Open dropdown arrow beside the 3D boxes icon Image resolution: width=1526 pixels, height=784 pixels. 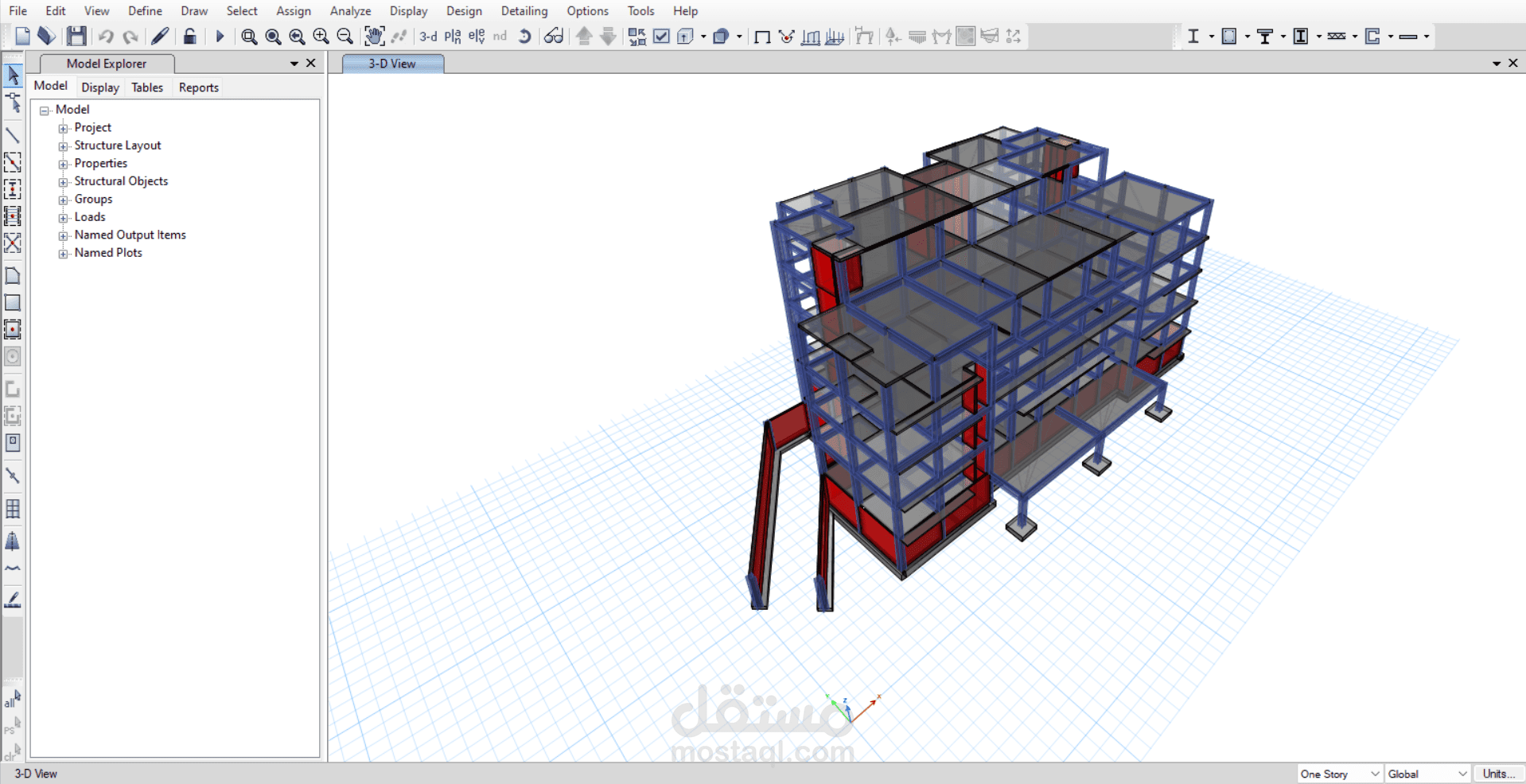coord(740,37)
